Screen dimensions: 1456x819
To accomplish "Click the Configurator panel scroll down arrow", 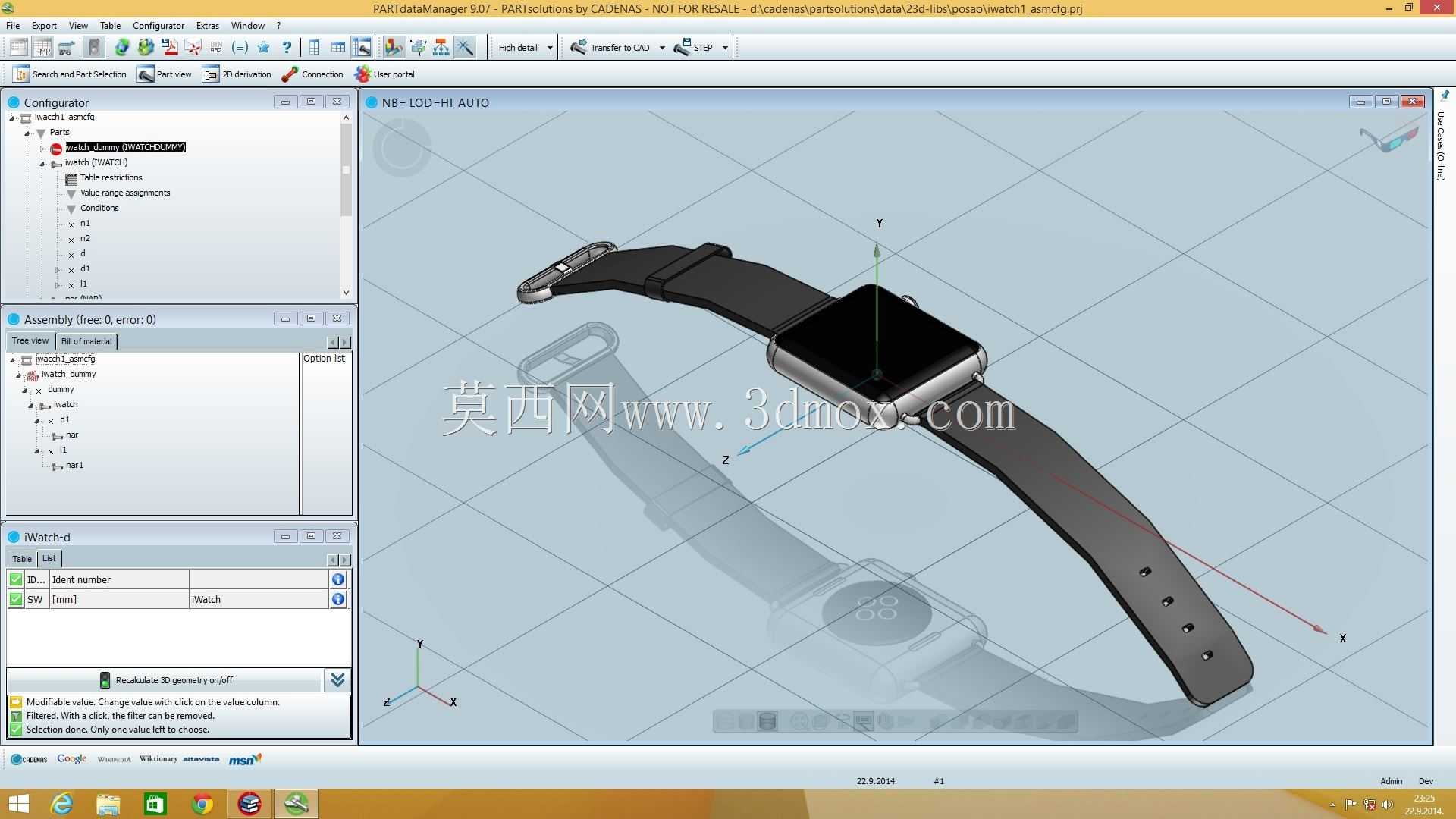I will [x=346, y=293].
